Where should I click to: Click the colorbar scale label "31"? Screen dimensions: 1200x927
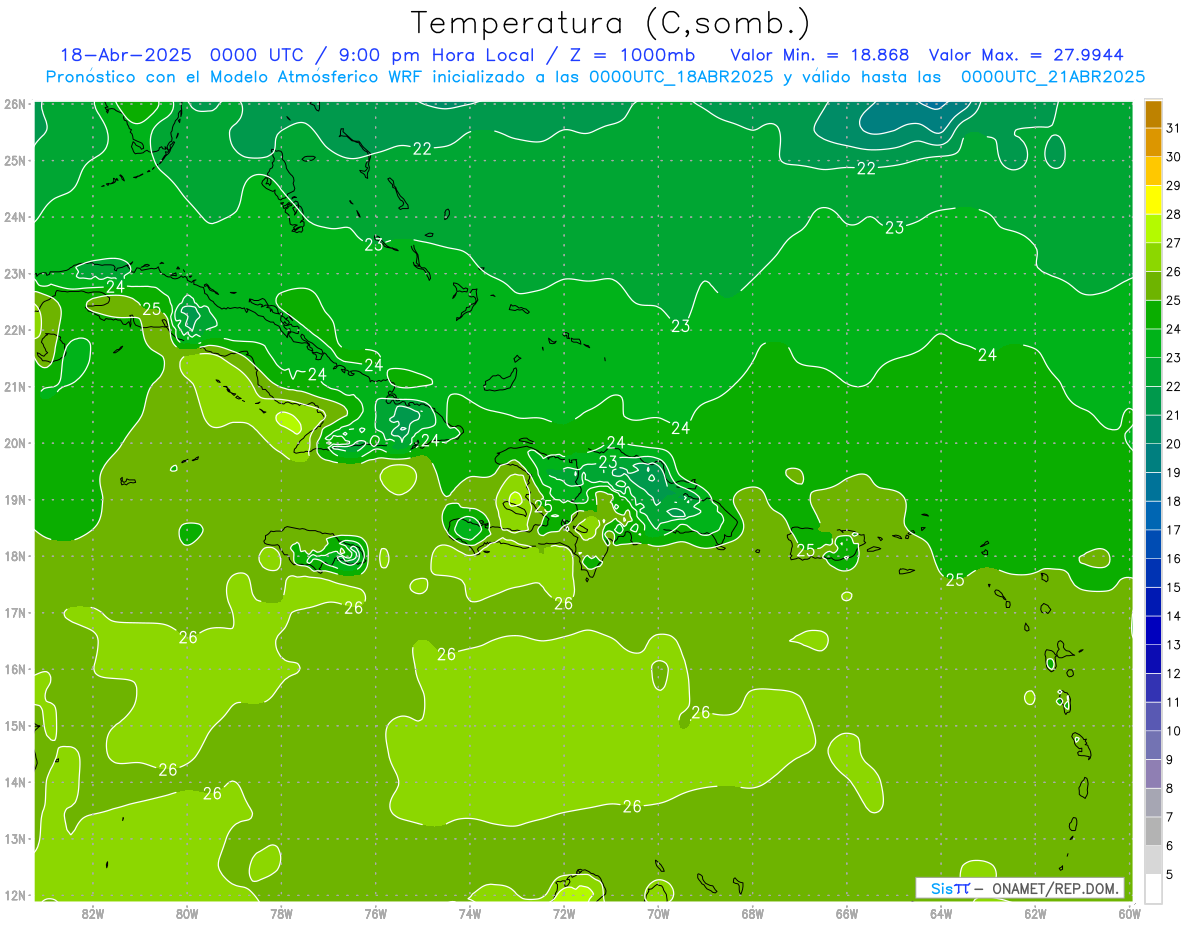point(1174,128)
